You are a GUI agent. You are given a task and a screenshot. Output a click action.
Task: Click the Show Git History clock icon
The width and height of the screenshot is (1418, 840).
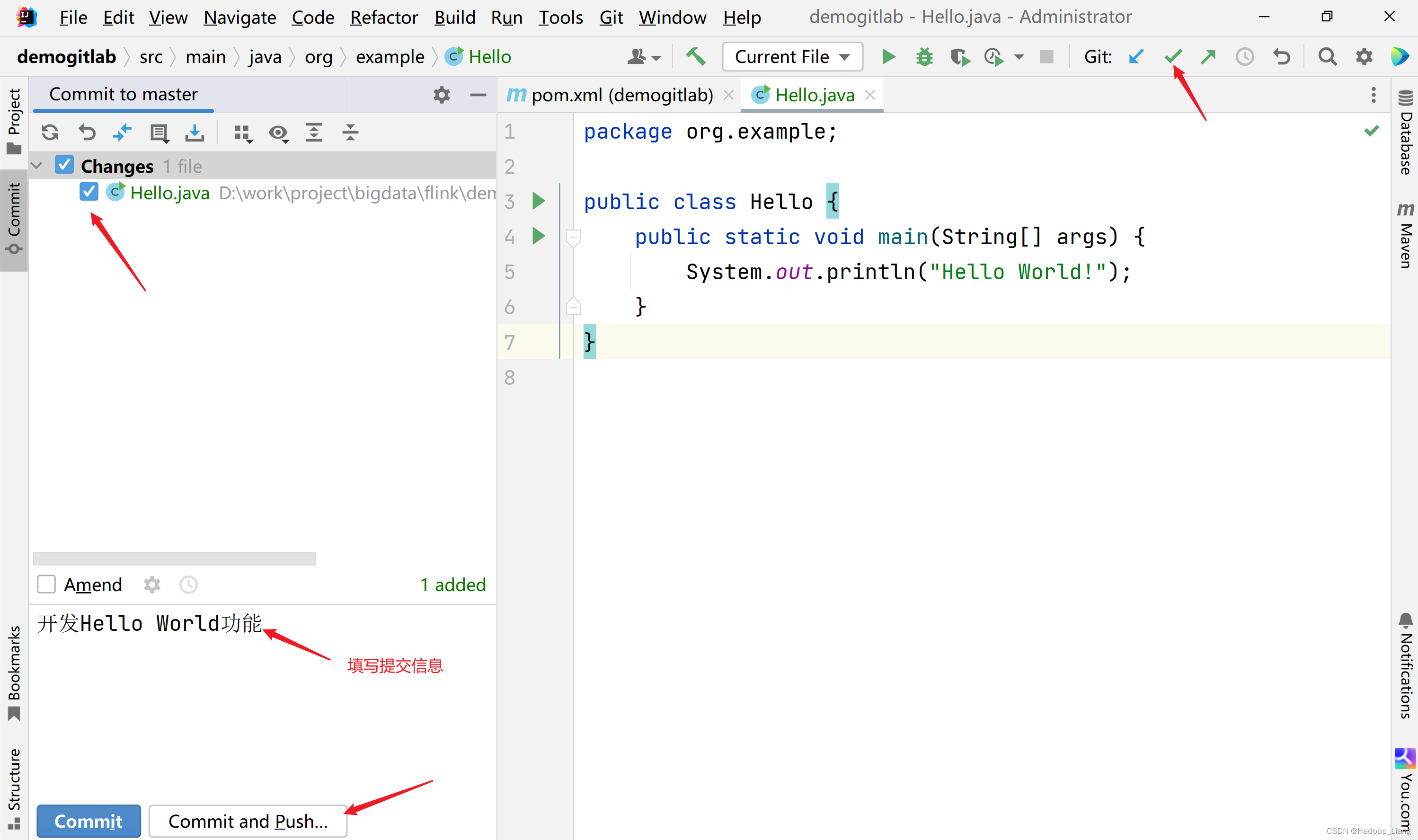coord(1244,57)
